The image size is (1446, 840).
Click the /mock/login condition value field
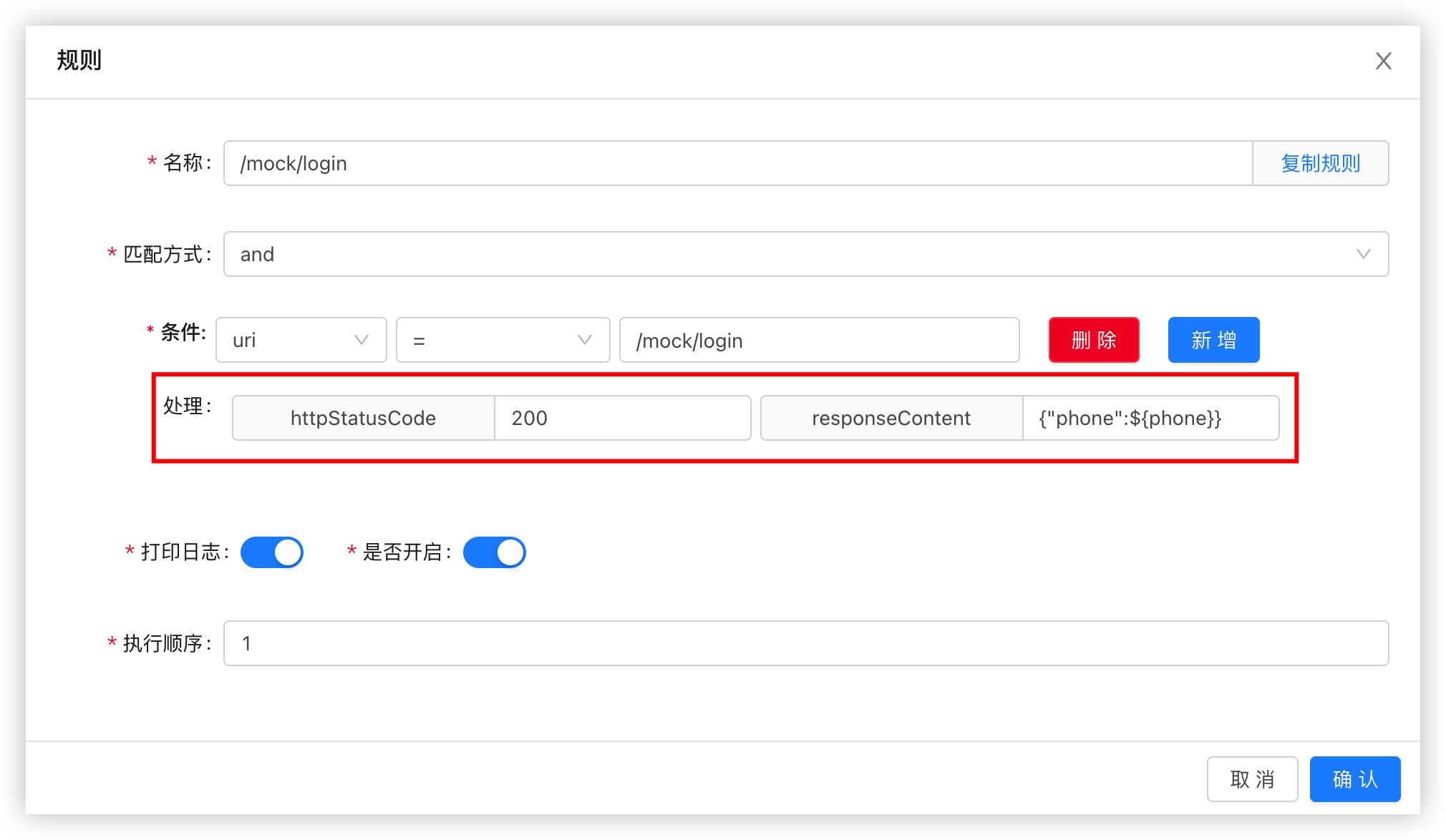click(x=819, y=340)
